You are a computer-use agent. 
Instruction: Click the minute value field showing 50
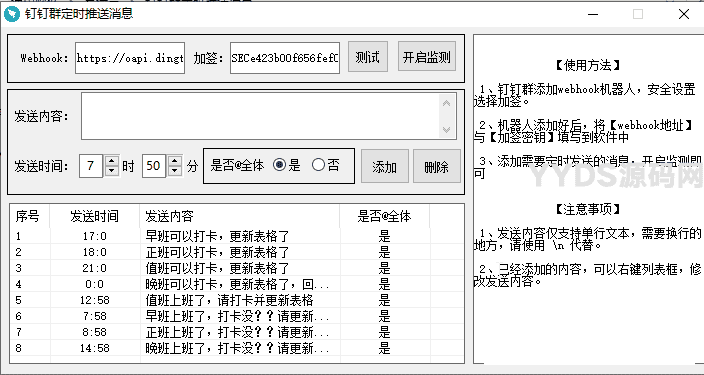[154, 166]
